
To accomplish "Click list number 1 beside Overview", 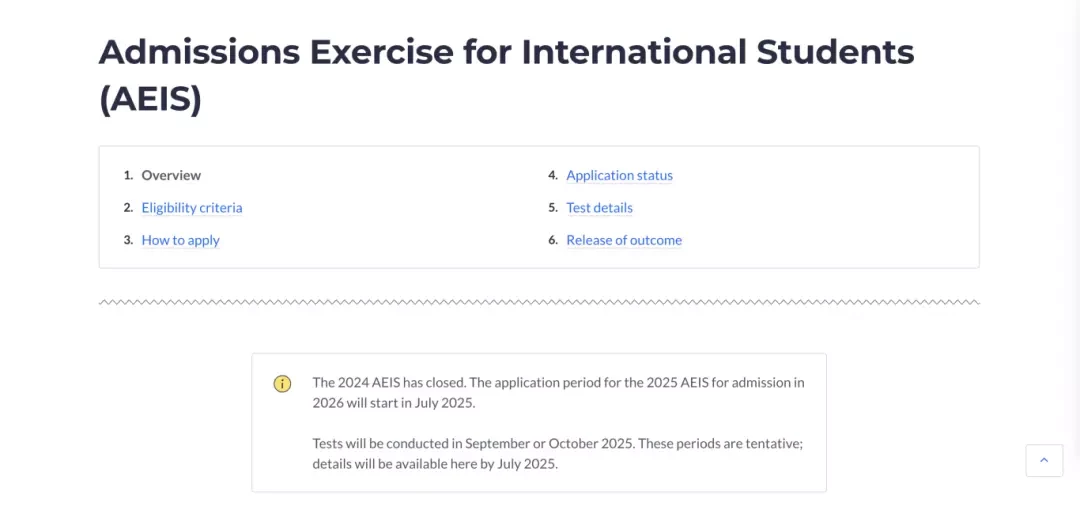I will 128,175.
